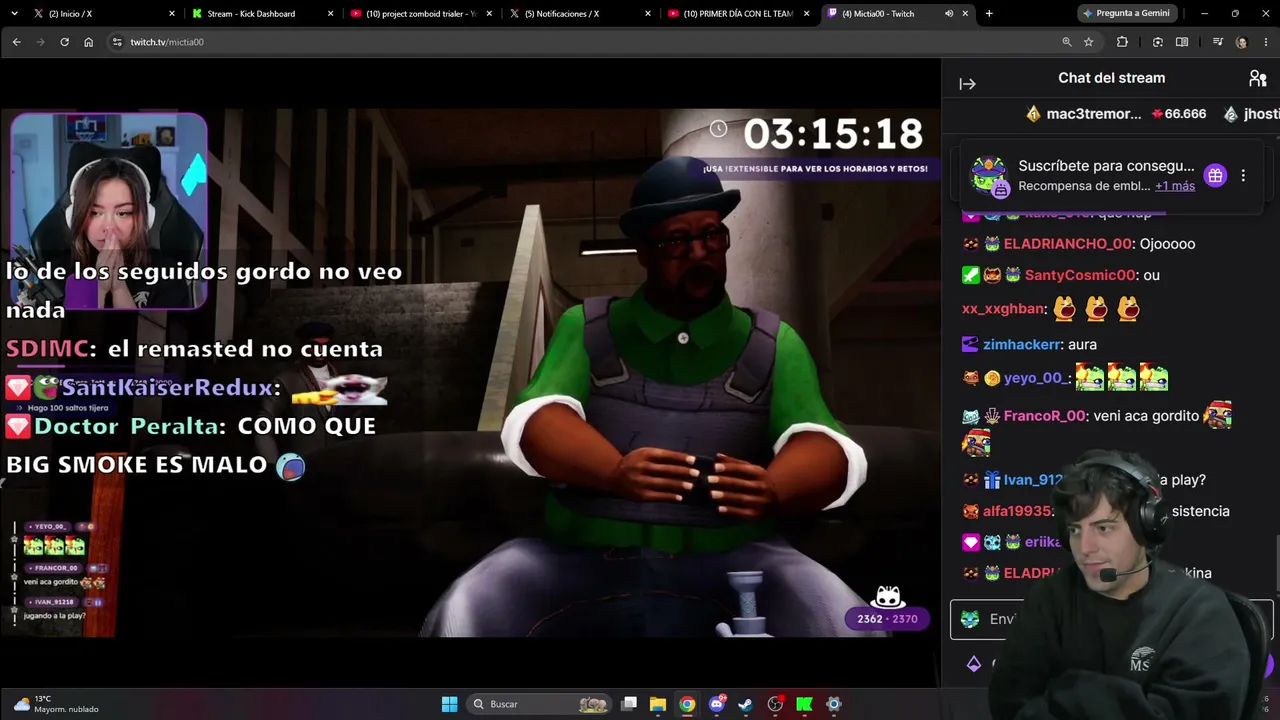Click the "Suscríbete para consegu..." banner text
The width and height of the screenshot is (1280, 720).
(1106, 166)
